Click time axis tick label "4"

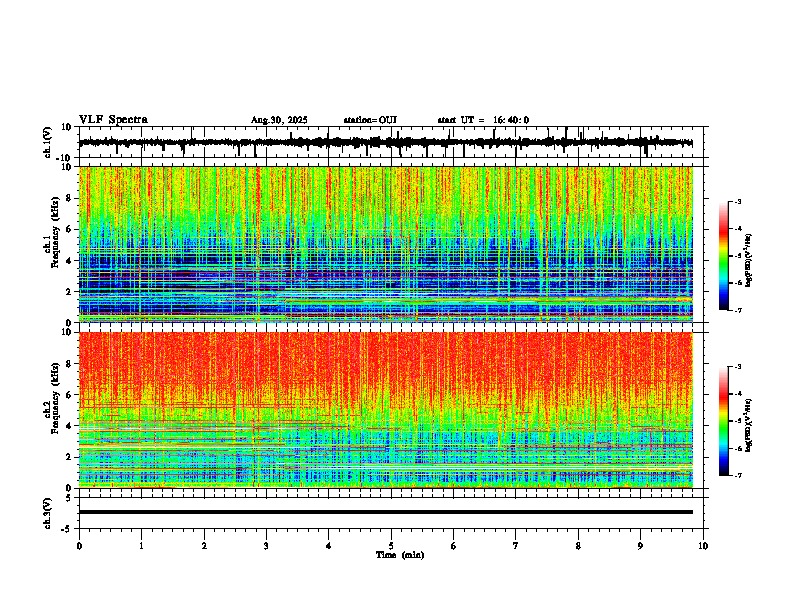coord(329,546)
